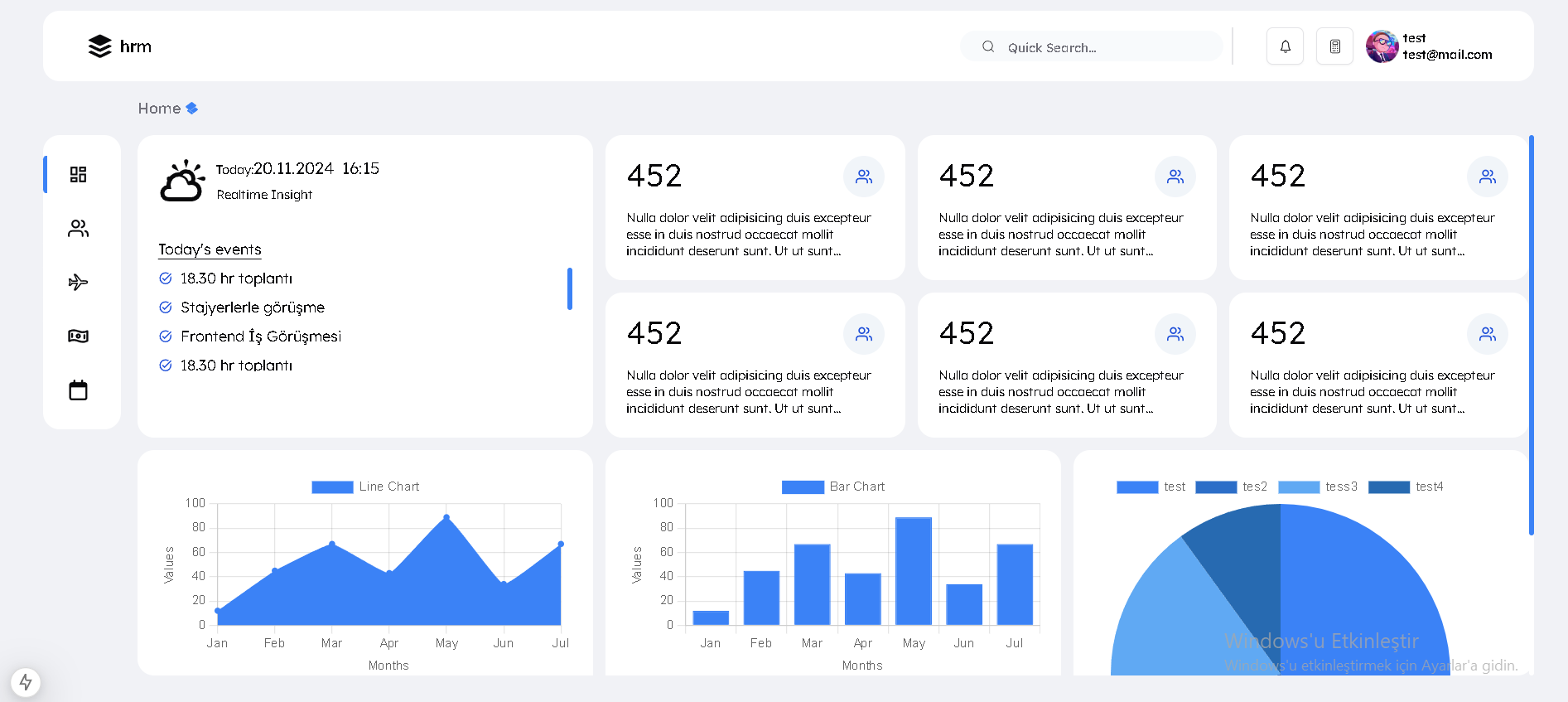Hide the tess3 pie legend series
The image size is (1568, 702).
[x=1317, y=487]
